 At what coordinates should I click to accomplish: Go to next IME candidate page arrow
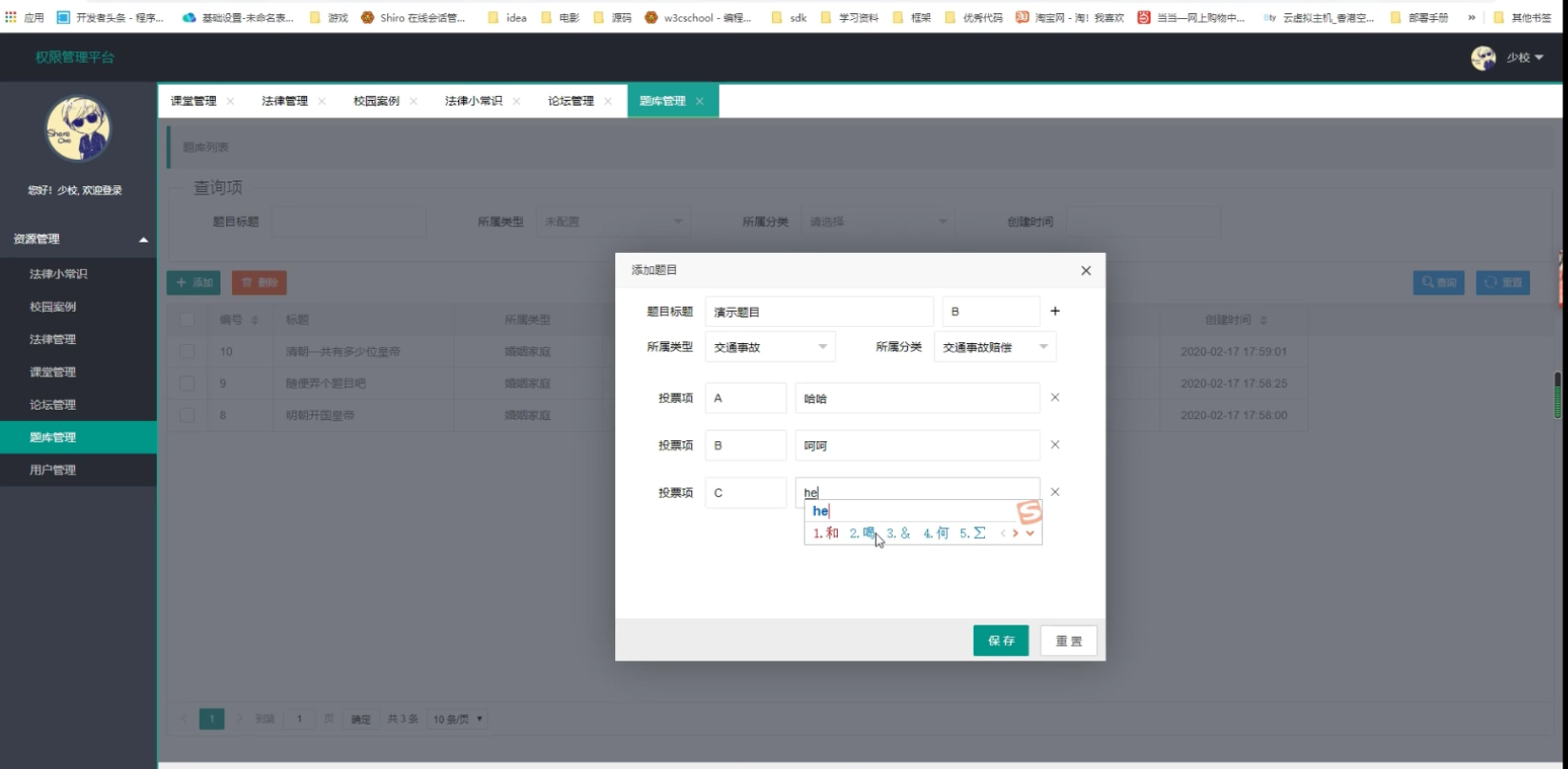pos(1016,533)
